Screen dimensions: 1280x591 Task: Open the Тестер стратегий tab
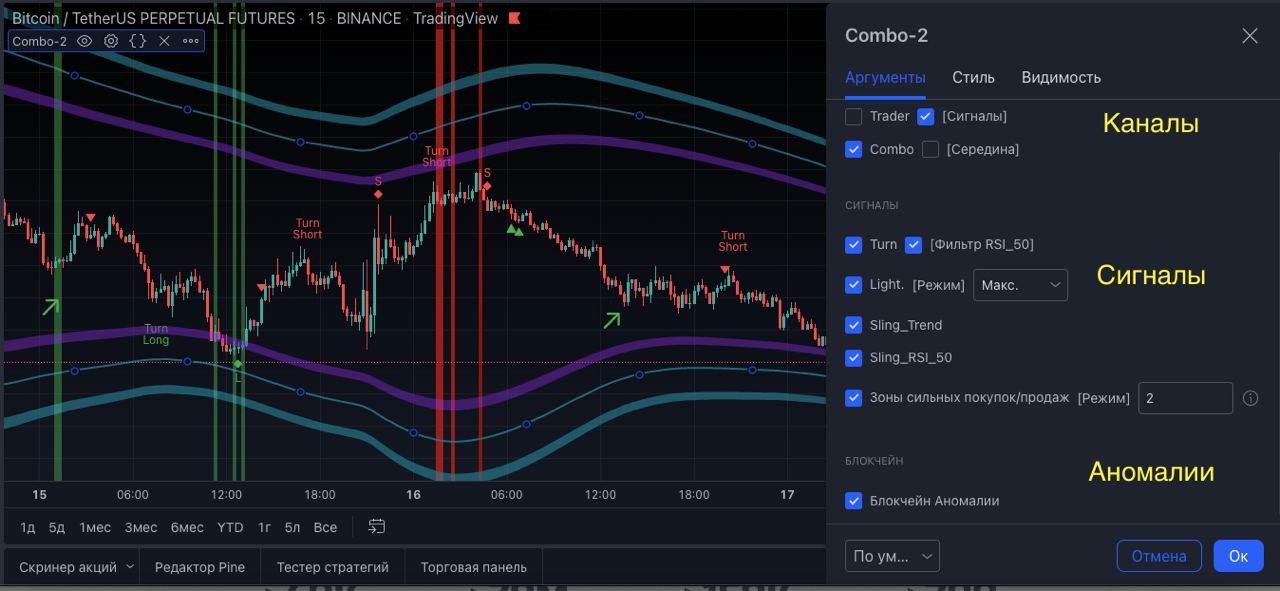(333, 567)
